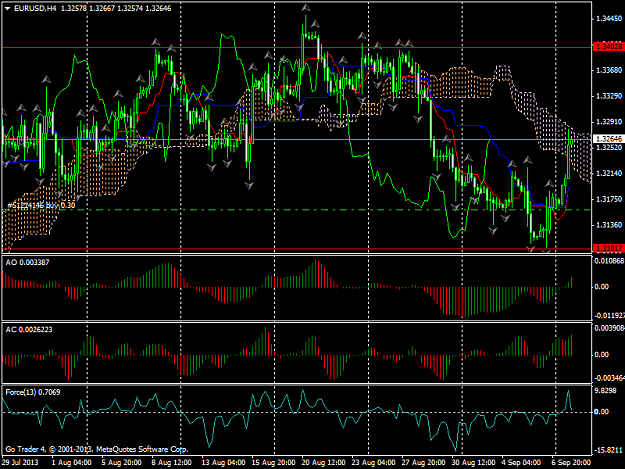Click the 23 Aug 04:00 time label
Viewport: 625px width, 469px height.
tap(373, 462)
